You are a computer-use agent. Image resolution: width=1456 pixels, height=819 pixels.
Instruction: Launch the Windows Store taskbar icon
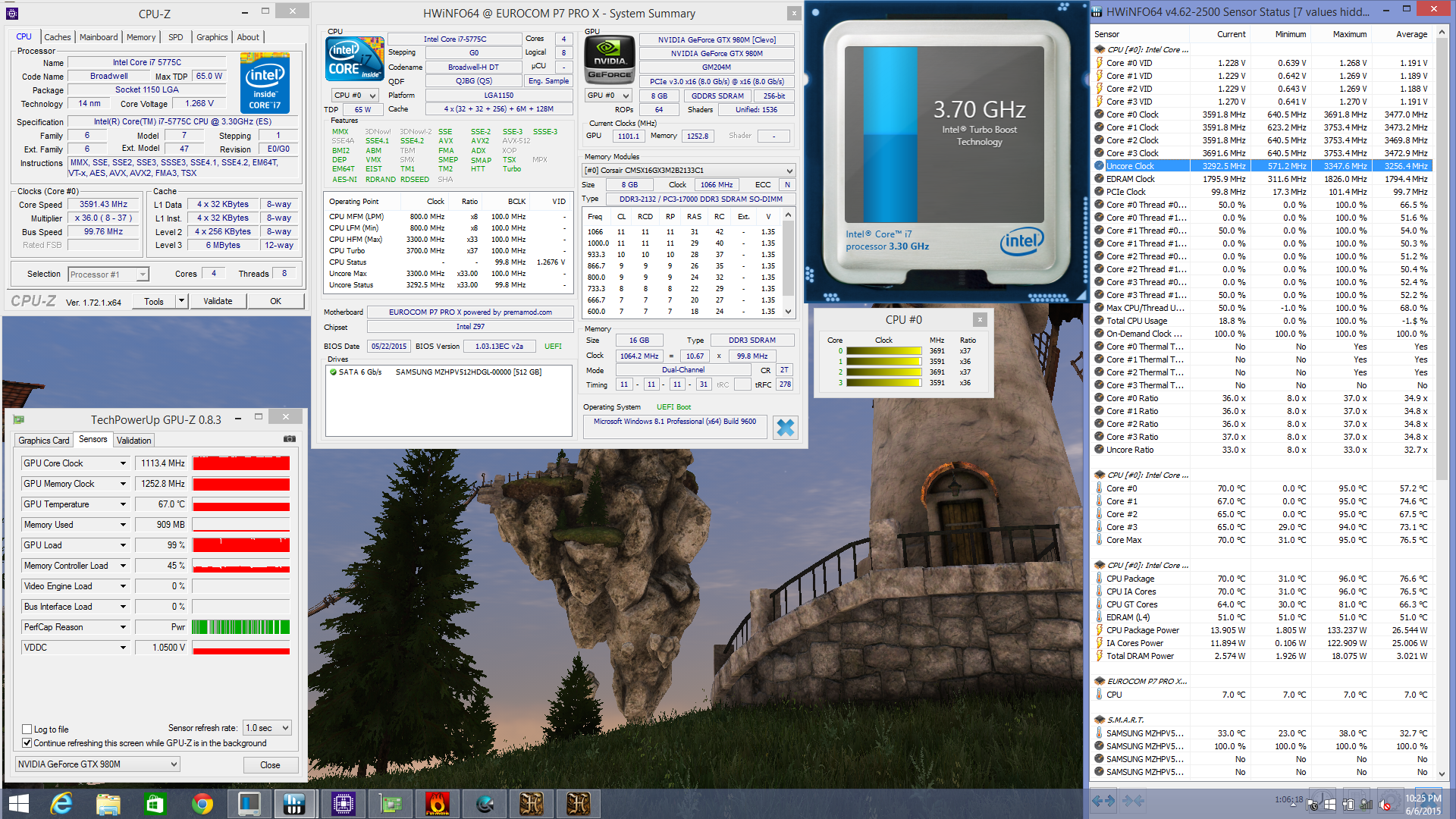click(x=155, y=803)
